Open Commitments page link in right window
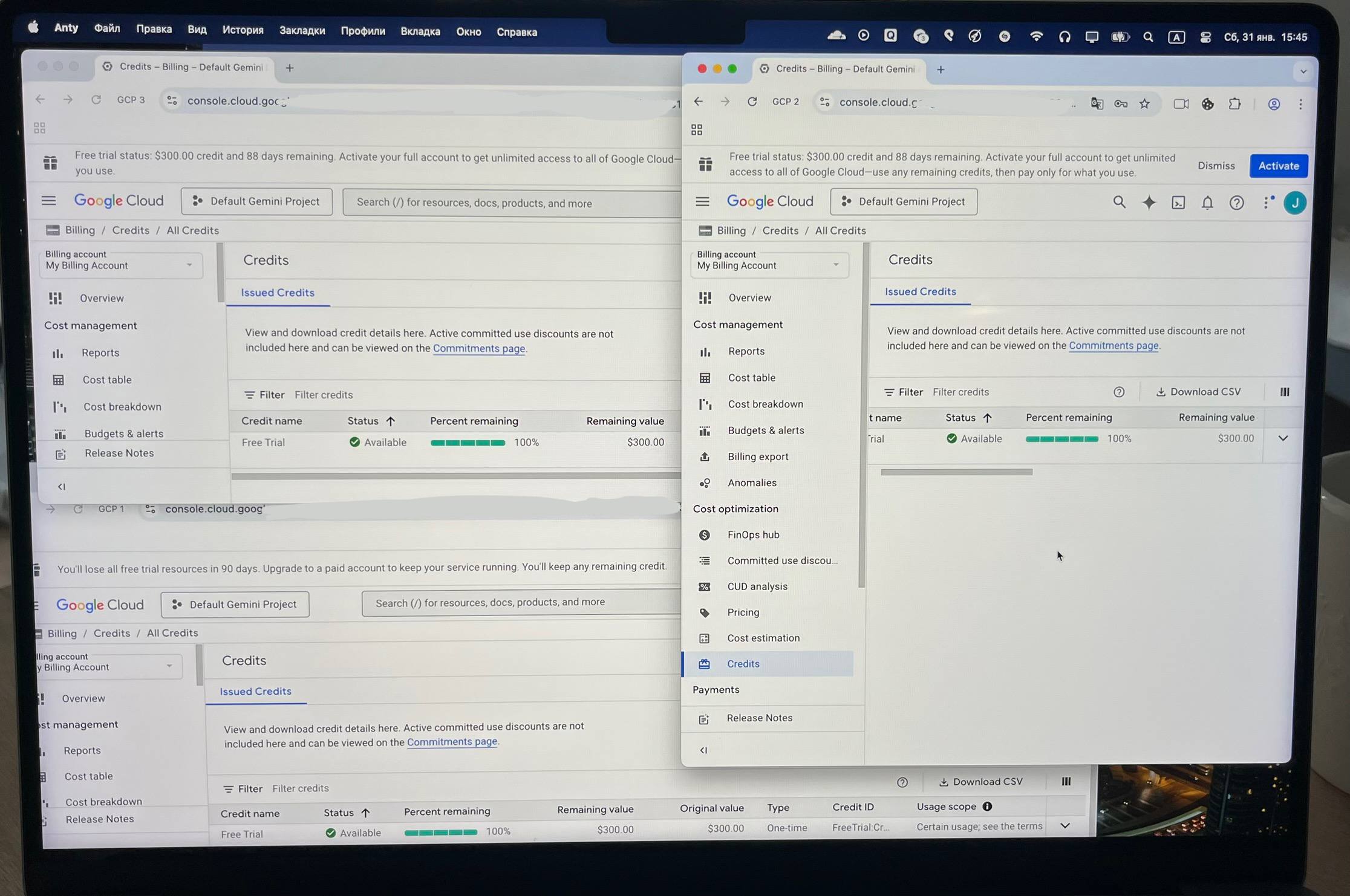 1113,346
